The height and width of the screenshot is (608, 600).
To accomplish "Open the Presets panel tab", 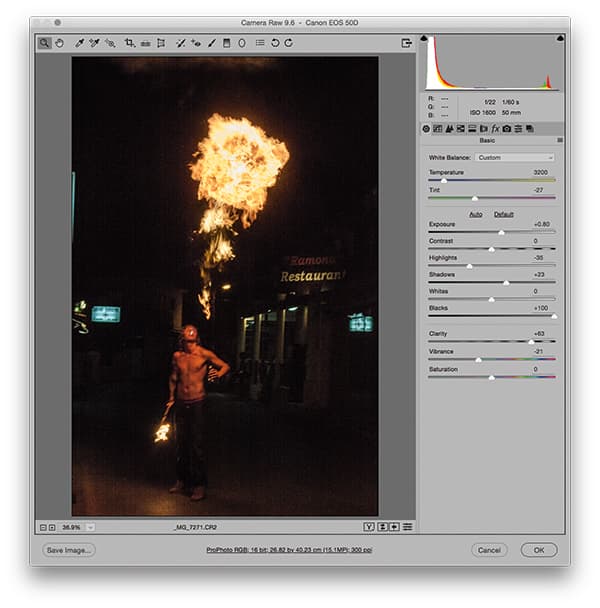I will tap(518, 129).
